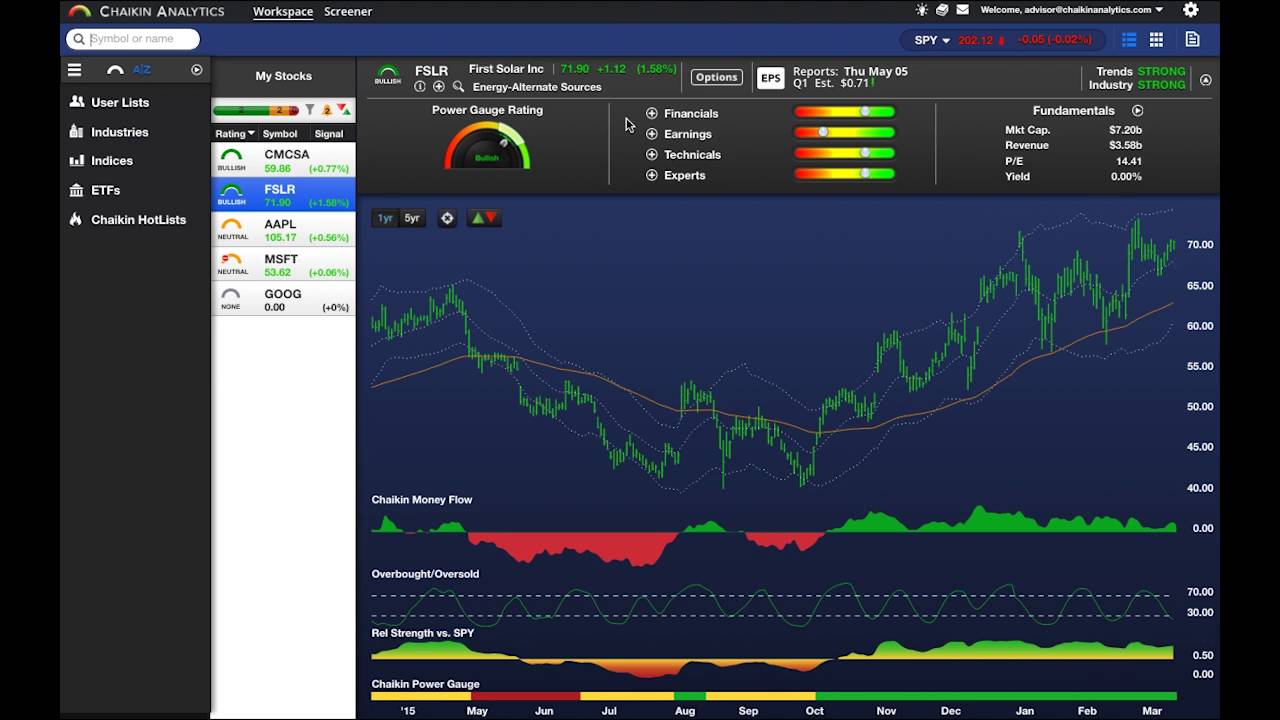
Task: Switch to the Workspace tab
Action: 283,11
